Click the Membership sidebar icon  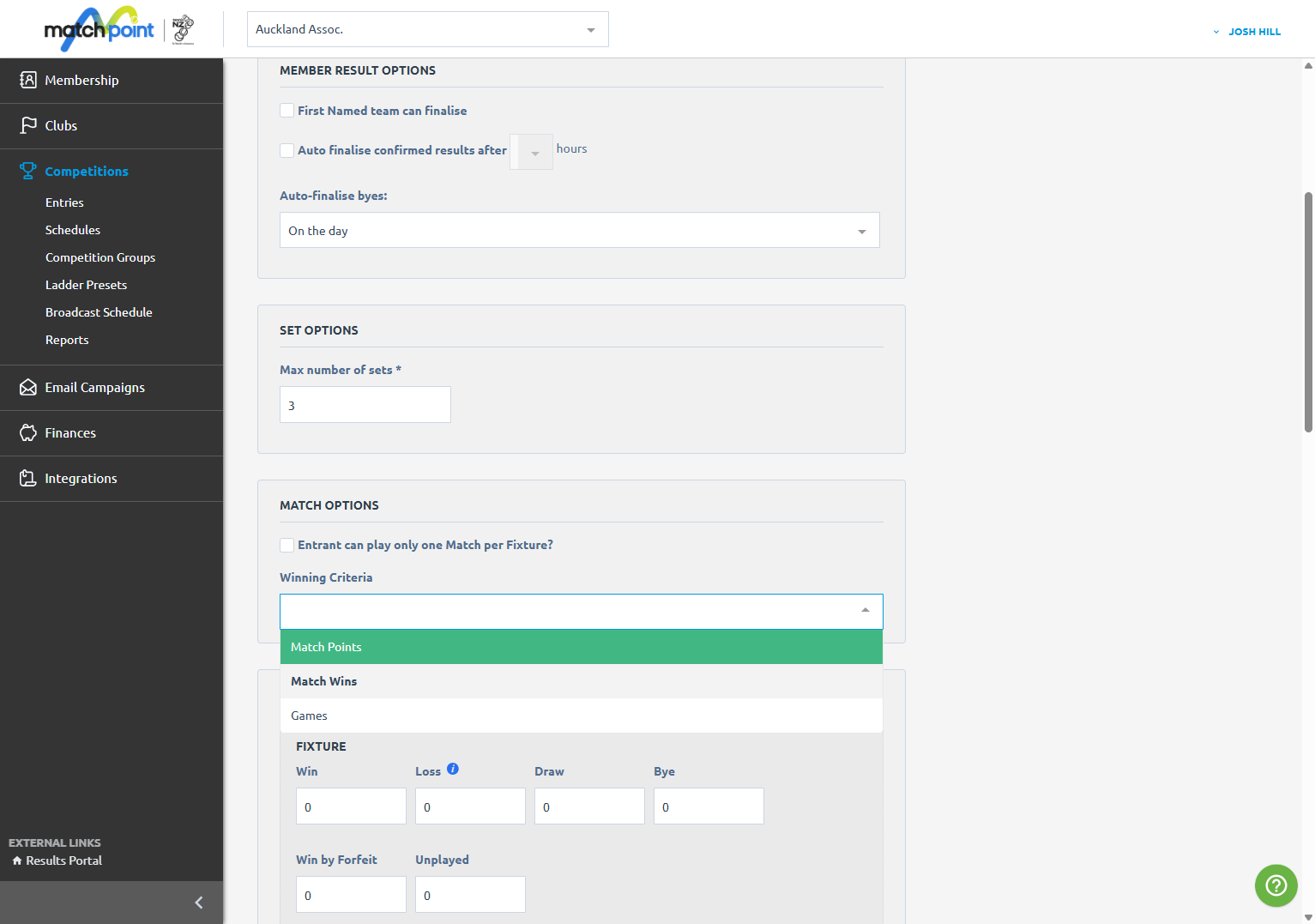(28, 80)
